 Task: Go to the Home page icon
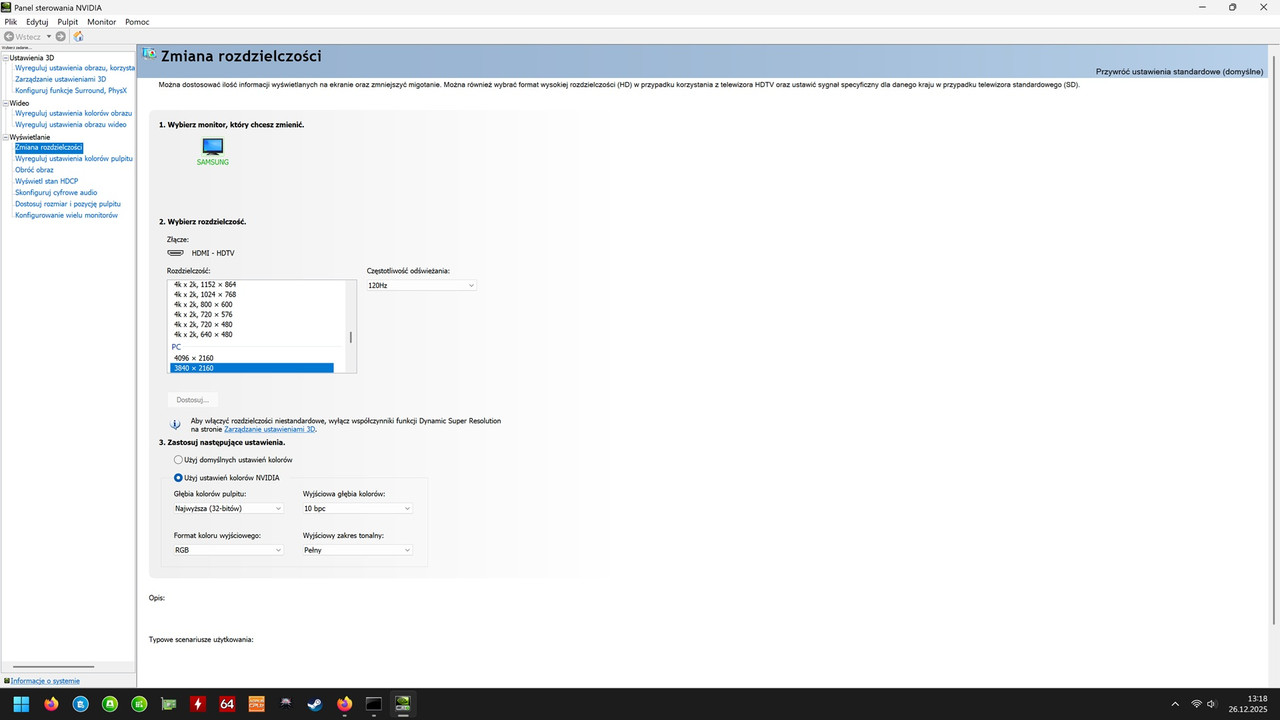click(x=78, y=36)
